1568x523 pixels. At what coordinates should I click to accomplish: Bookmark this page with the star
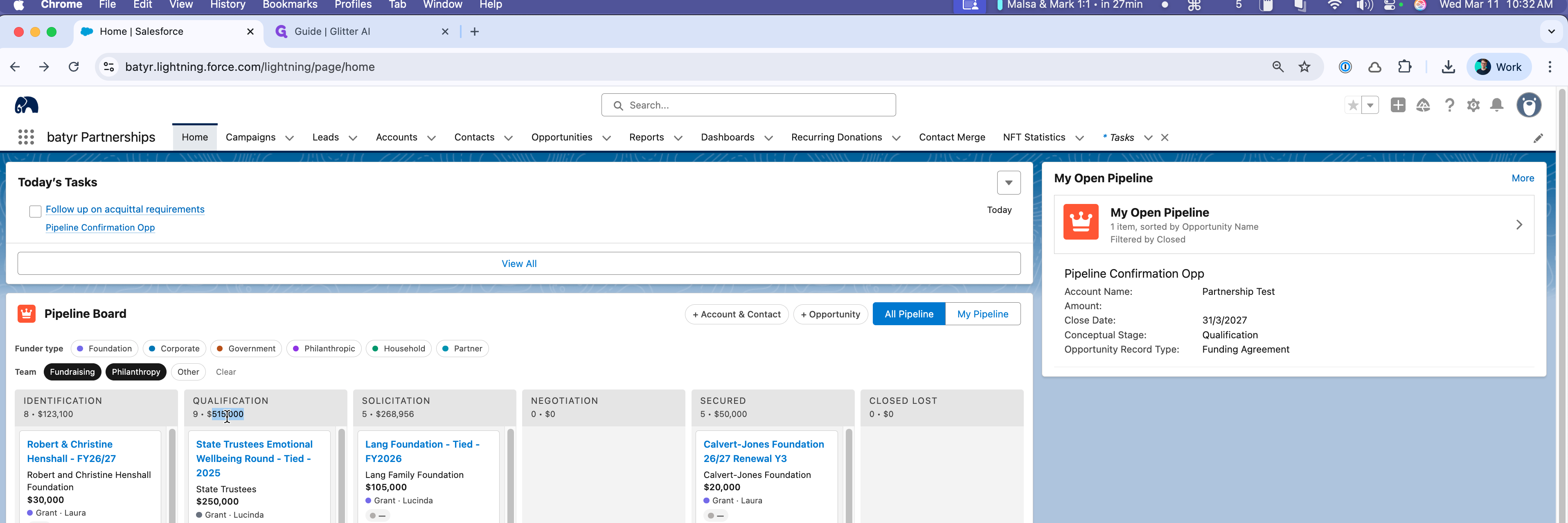(x=1304, y=67)
